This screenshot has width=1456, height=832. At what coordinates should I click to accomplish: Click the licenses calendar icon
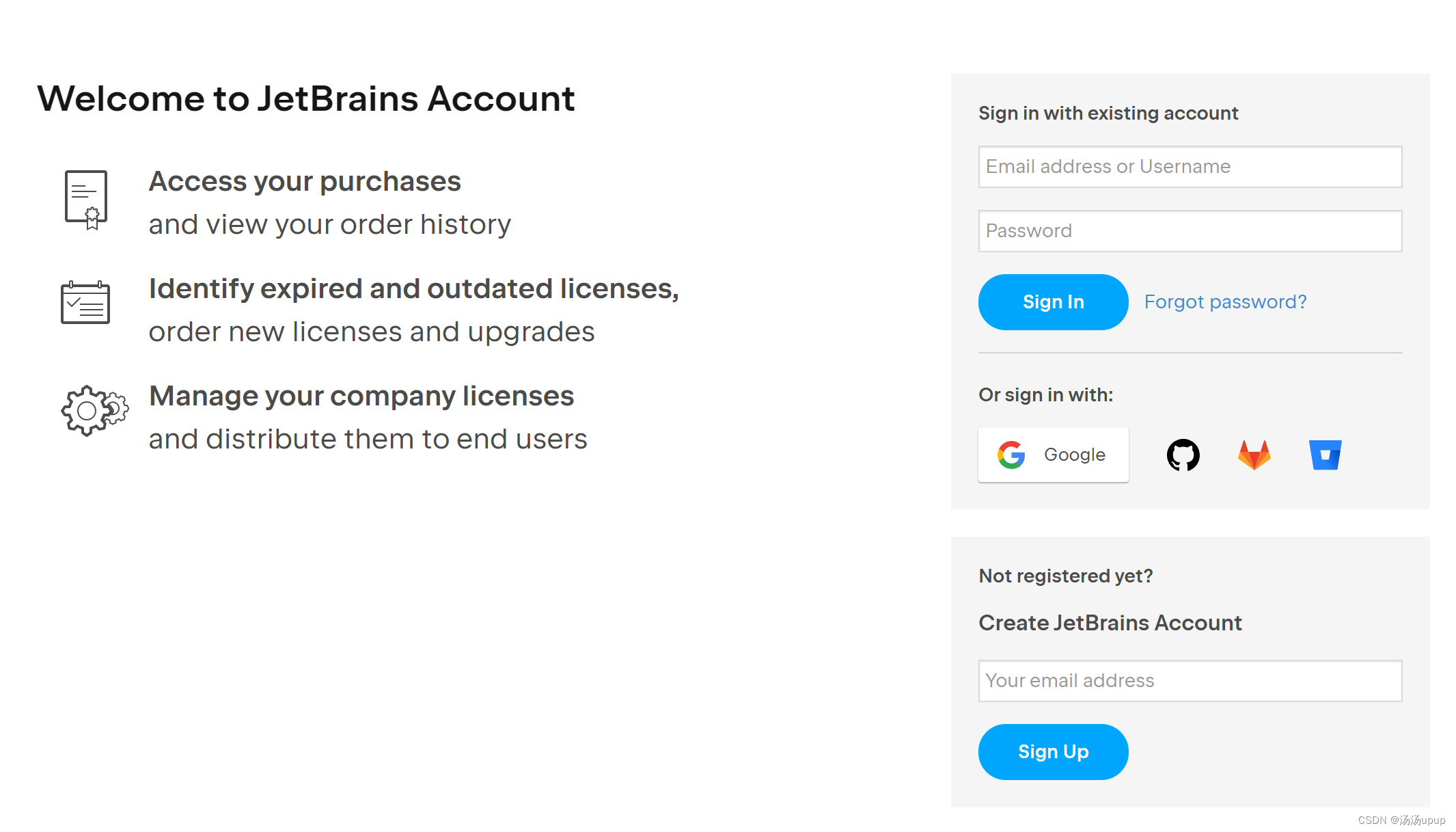click(x=86, y=302)
